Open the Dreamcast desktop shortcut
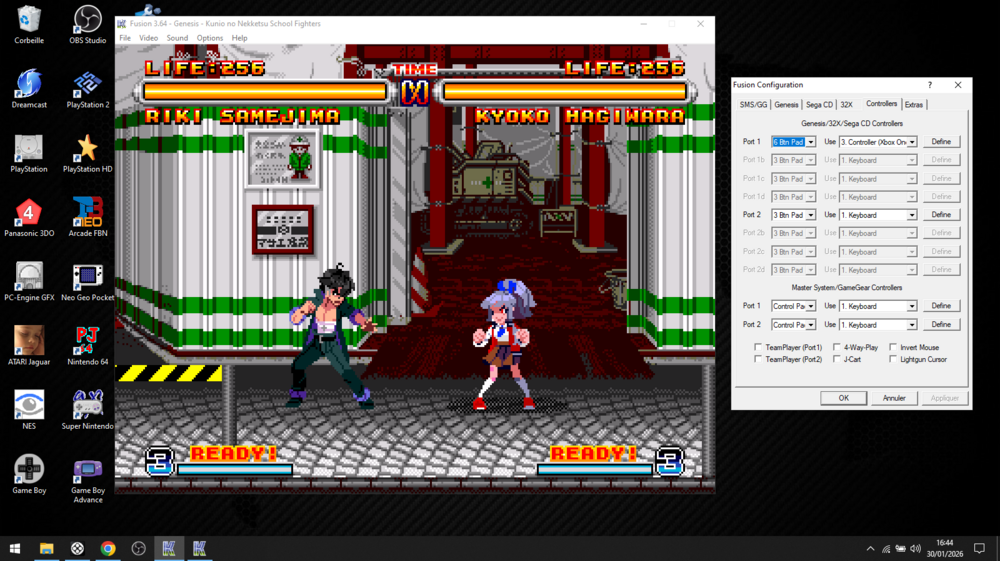 coord(29,85)
